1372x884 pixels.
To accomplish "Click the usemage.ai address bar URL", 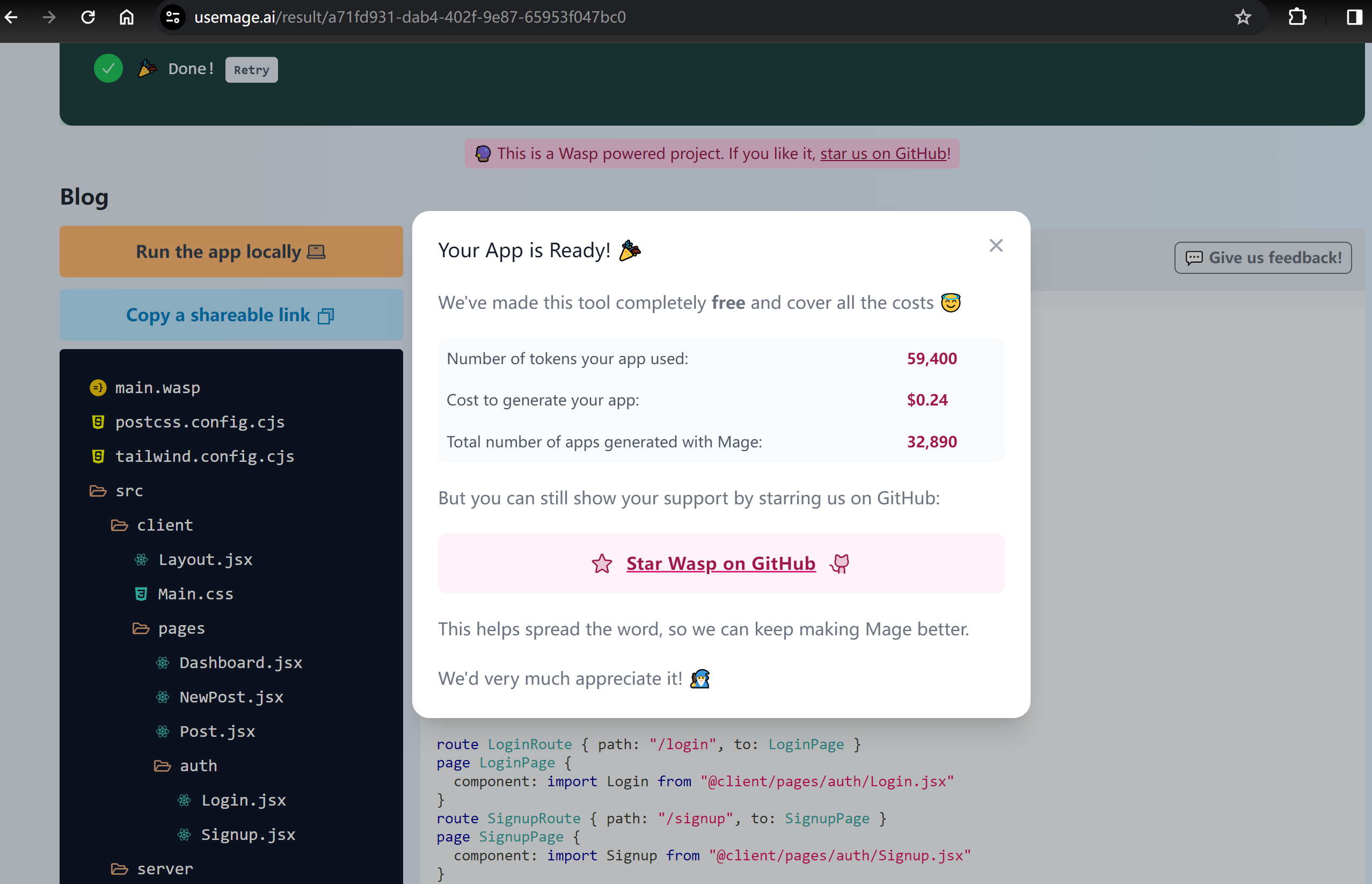I will point(410,17).
